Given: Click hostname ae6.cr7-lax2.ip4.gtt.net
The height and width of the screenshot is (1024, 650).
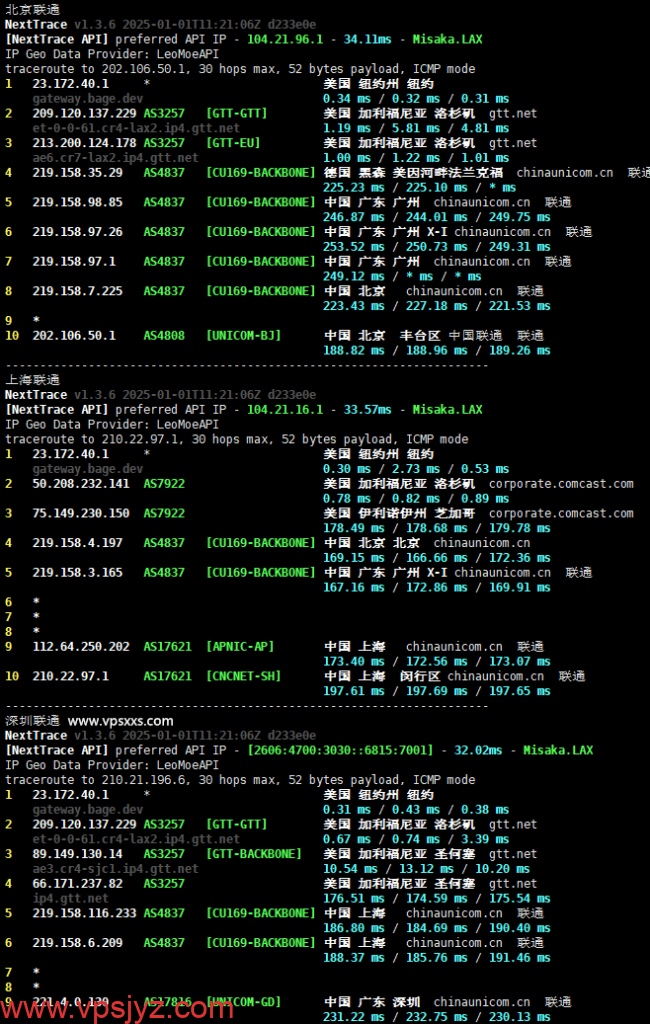Looking at the screenshot, I should pos(115,158).
